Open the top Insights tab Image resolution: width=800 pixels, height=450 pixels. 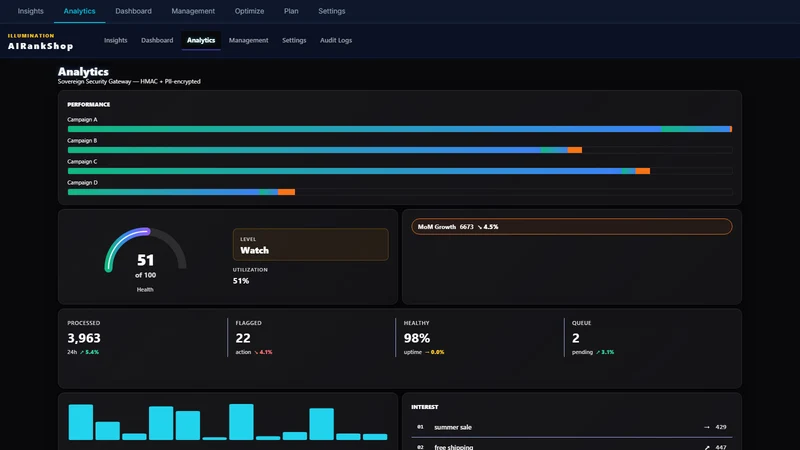[x=31, y=11]
